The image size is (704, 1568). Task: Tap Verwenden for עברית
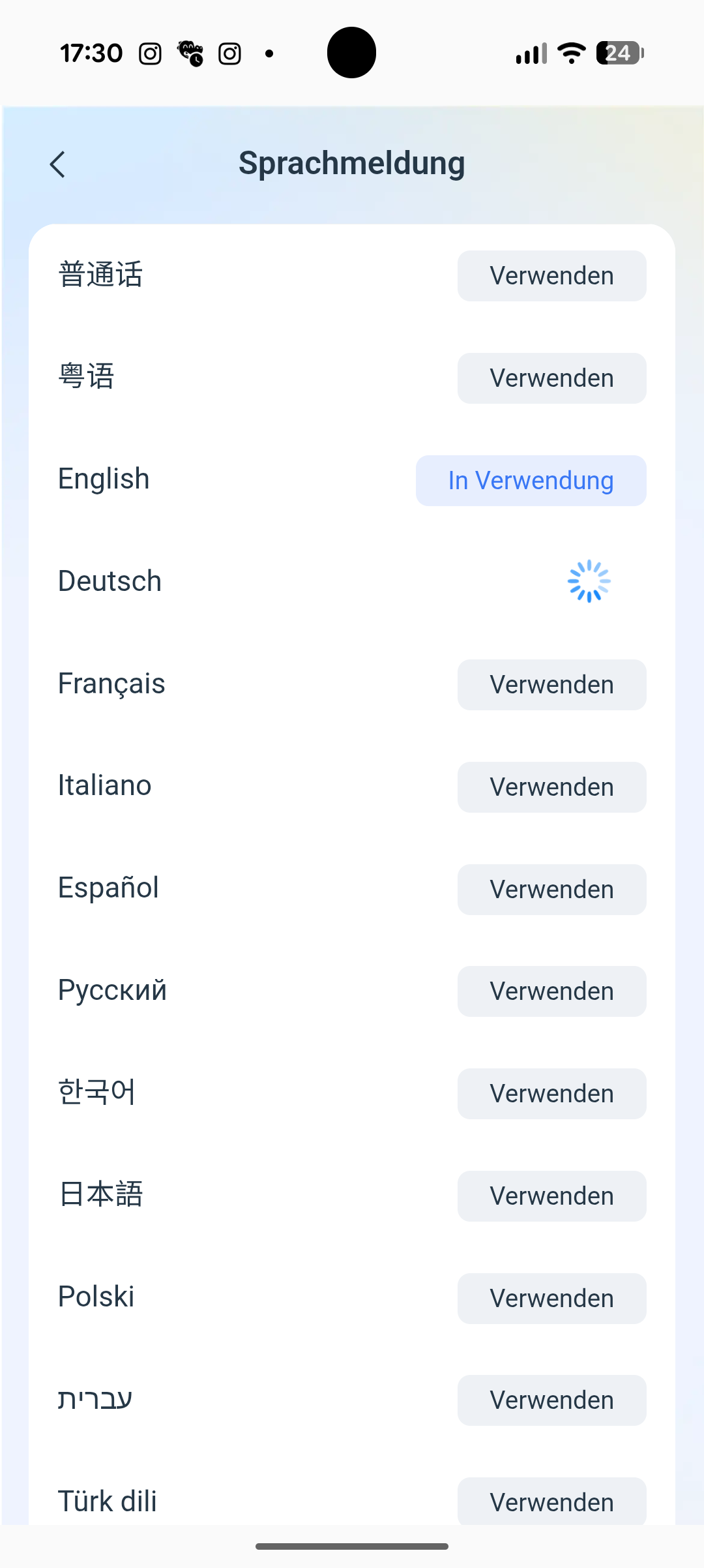point(551,1400)
